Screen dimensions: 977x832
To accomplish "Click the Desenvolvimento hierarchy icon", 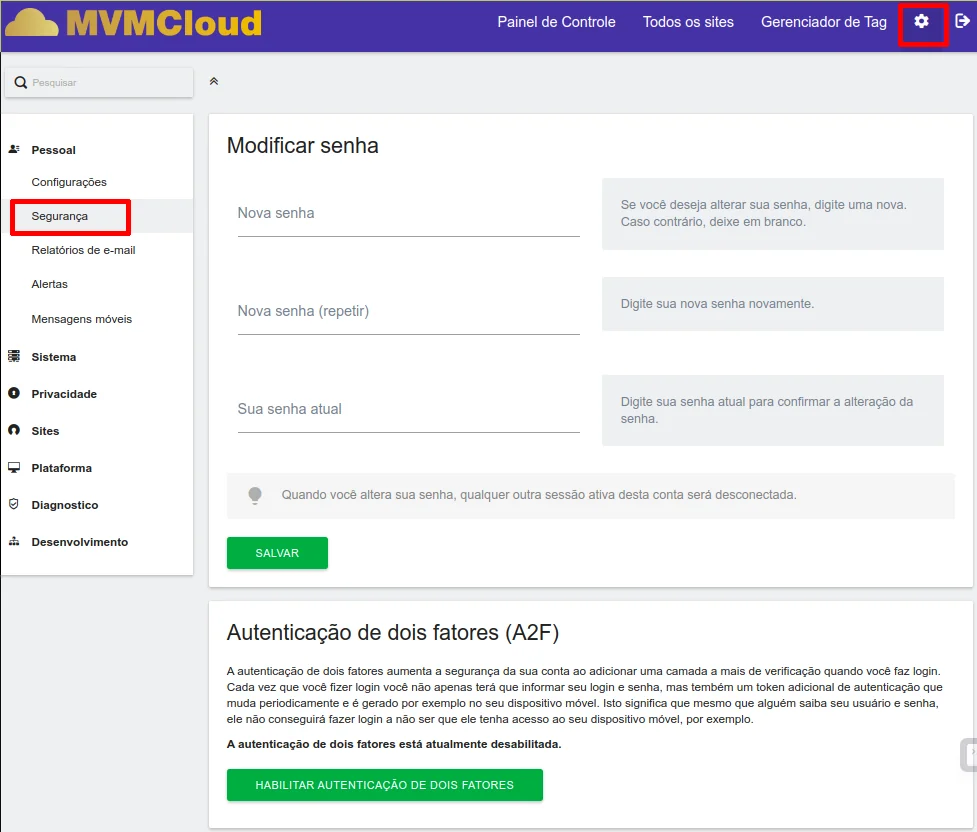I will 14,542.
